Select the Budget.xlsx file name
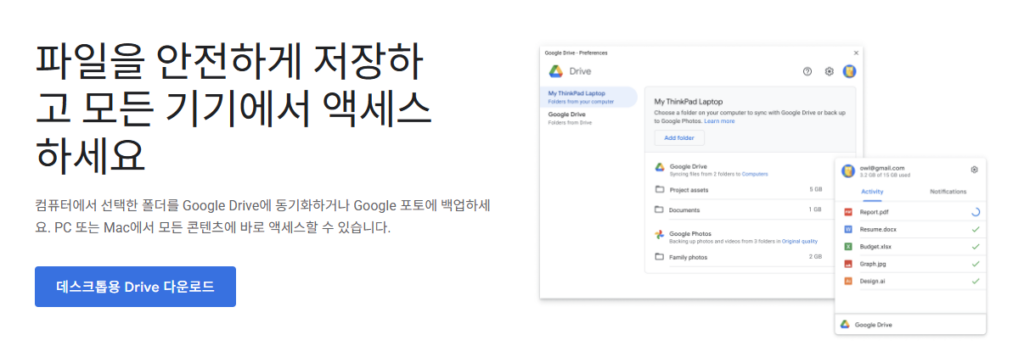Screen dimensions: 1024x363 coord(876,247)
